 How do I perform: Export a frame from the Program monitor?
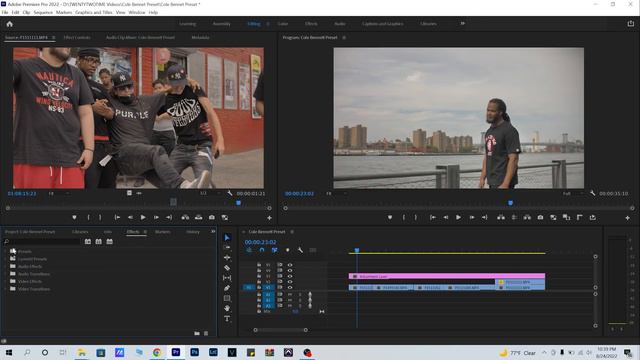[x=540, y=218]
